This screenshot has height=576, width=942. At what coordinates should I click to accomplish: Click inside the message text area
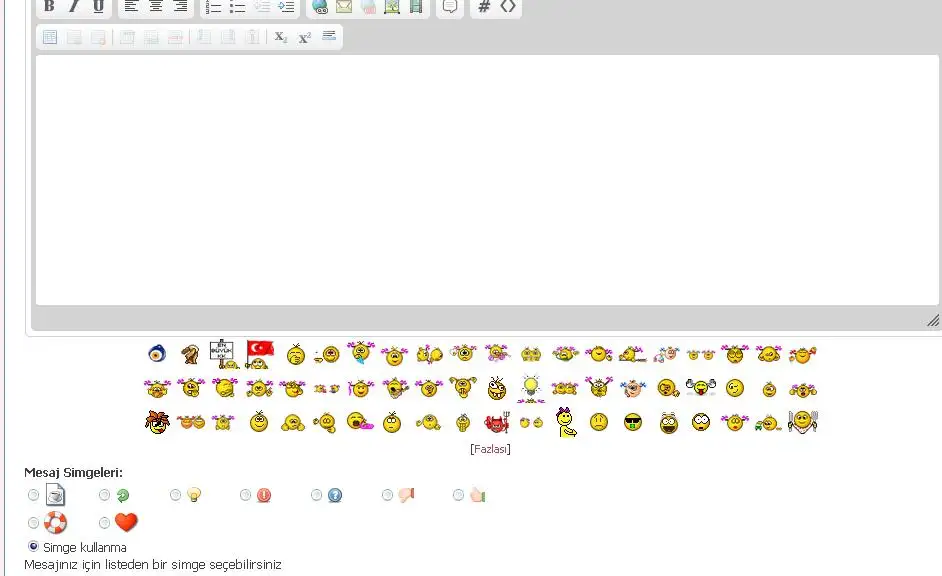click(x=488, y=180)
